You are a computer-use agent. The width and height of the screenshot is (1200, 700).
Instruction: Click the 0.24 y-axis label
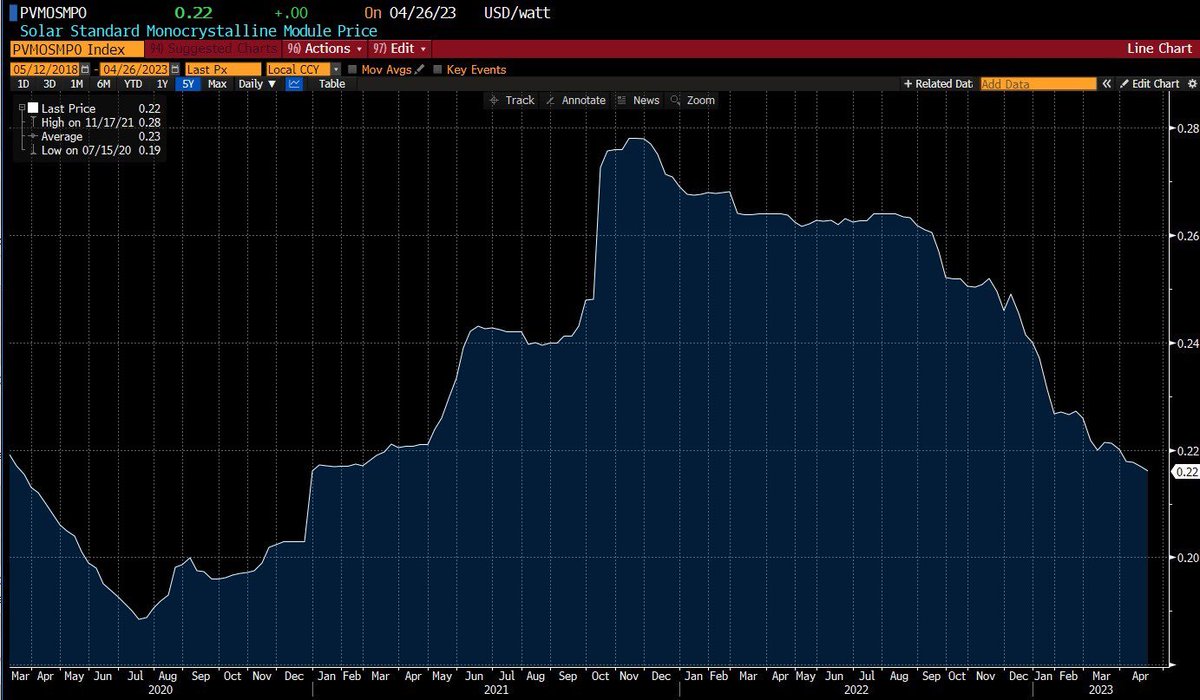1186,343
